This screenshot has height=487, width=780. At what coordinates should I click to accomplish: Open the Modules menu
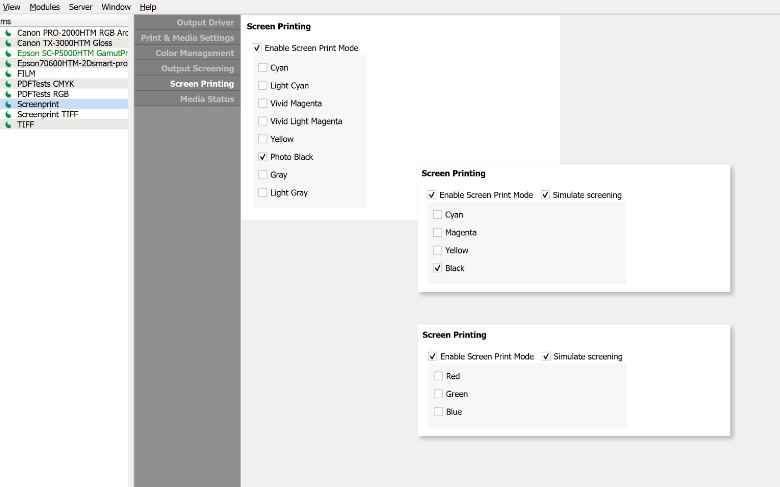click(x=44, y=7)
